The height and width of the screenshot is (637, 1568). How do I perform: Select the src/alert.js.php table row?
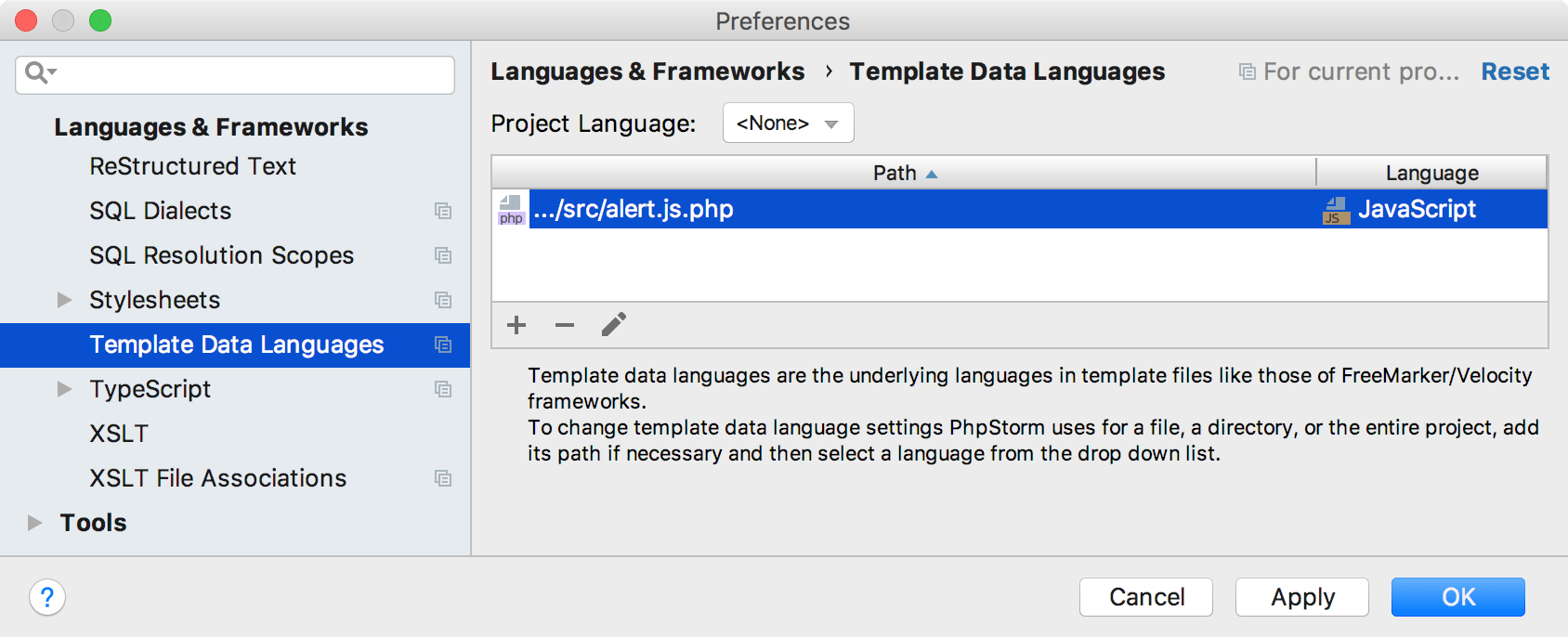point(836,209)
